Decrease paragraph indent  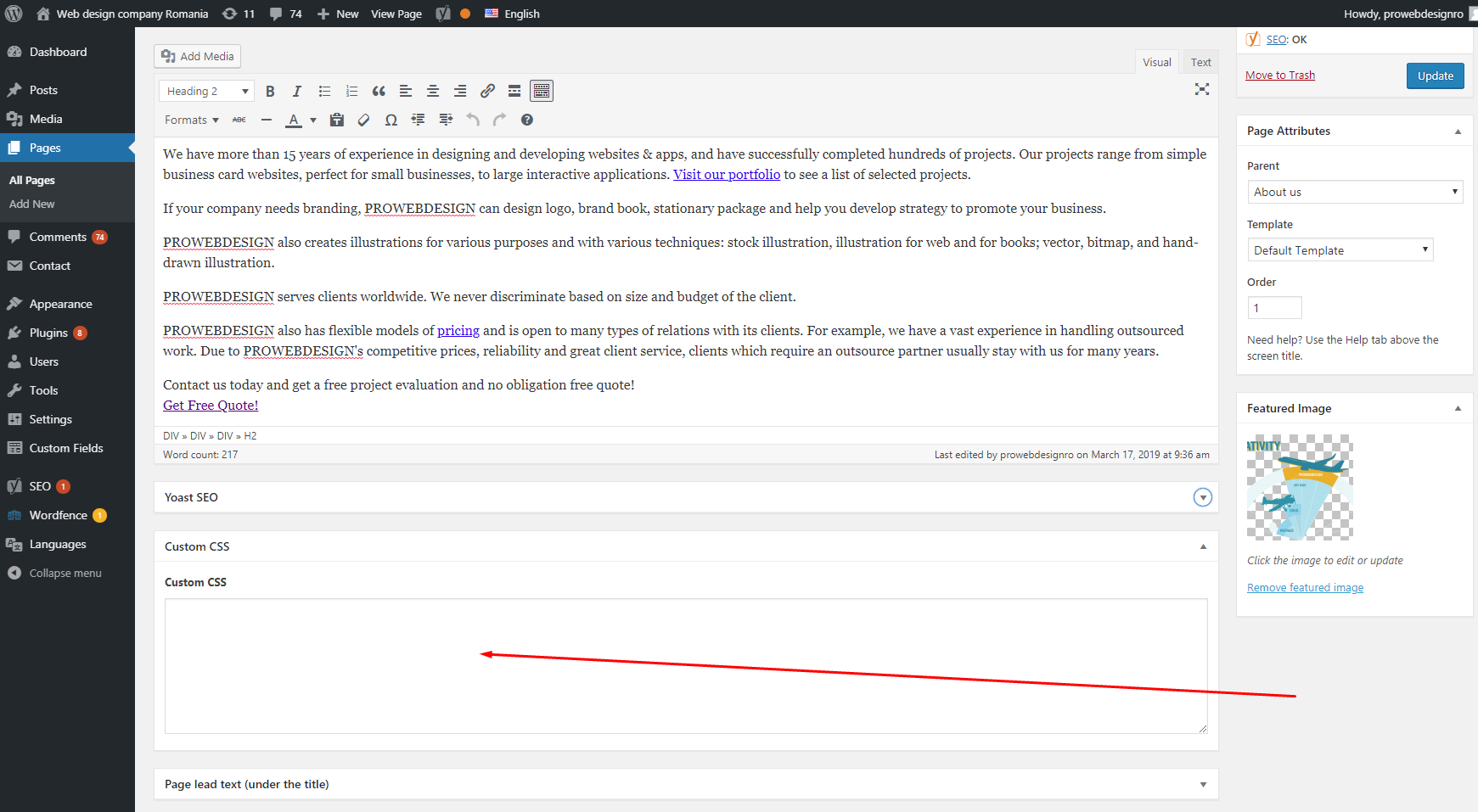click(419, 120)
